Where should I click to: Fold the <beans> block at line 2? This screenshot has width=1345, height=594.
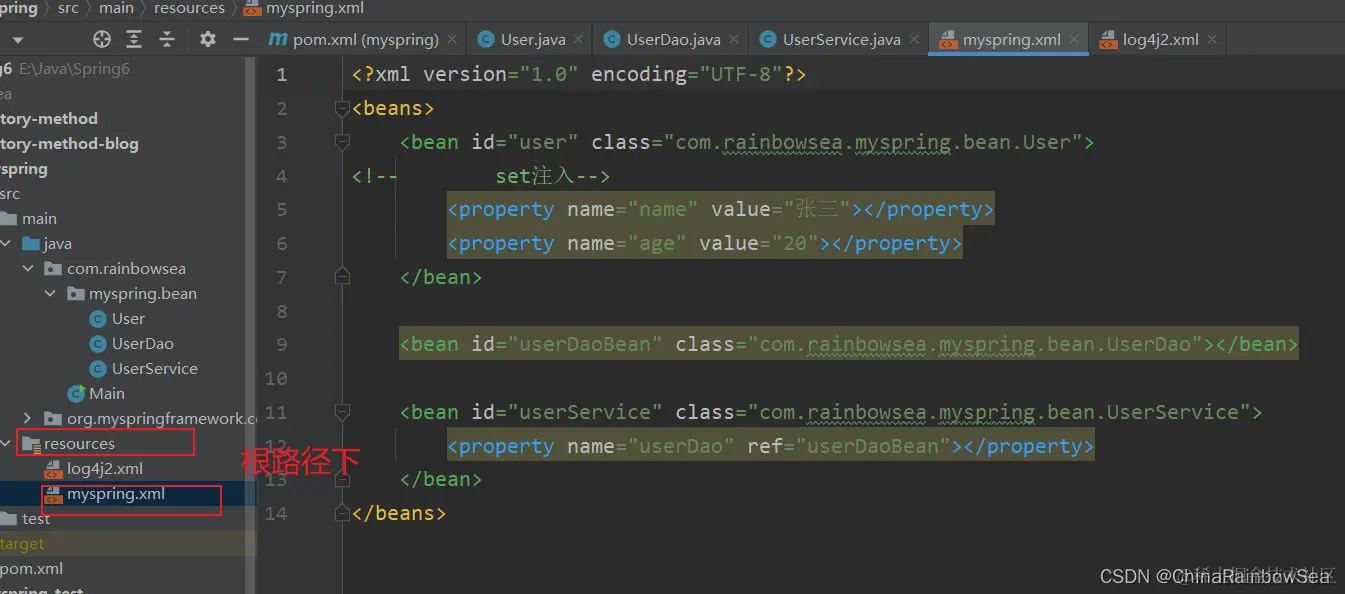click(x=343, y=108)
